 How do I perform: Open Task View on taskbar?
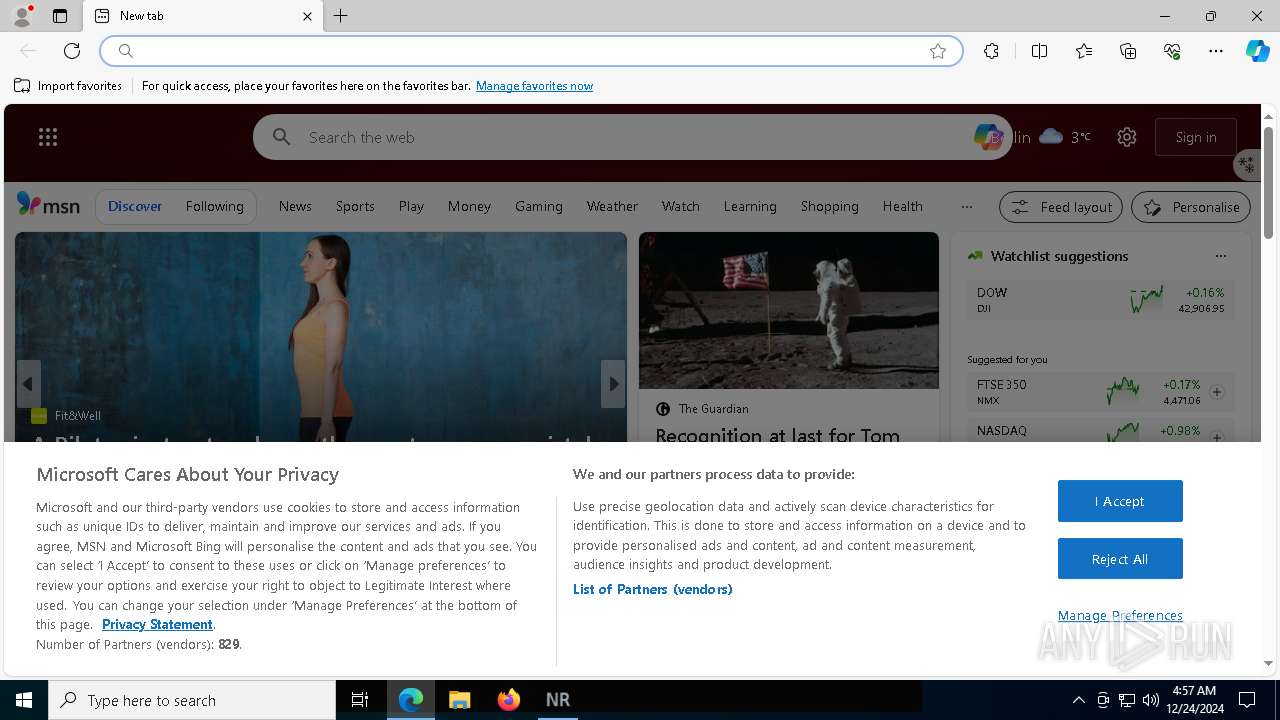click(360, 700)
